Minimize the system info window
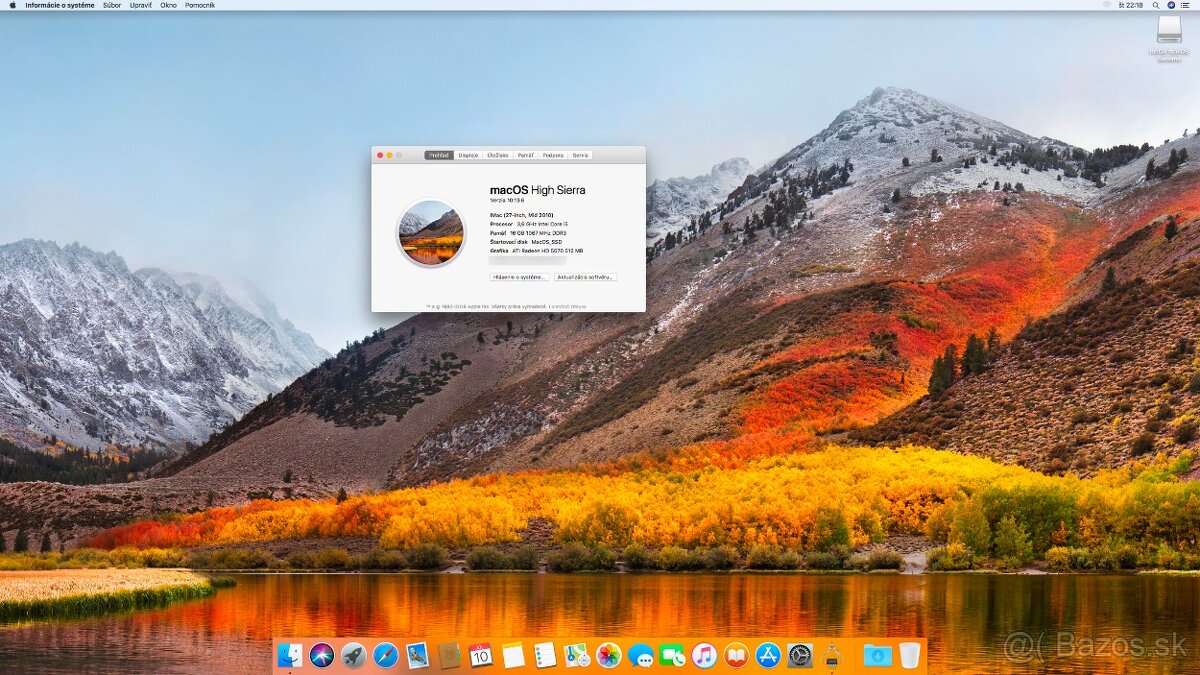The height and width of the screenshot is (675, 1200). (x=389, y=155)
